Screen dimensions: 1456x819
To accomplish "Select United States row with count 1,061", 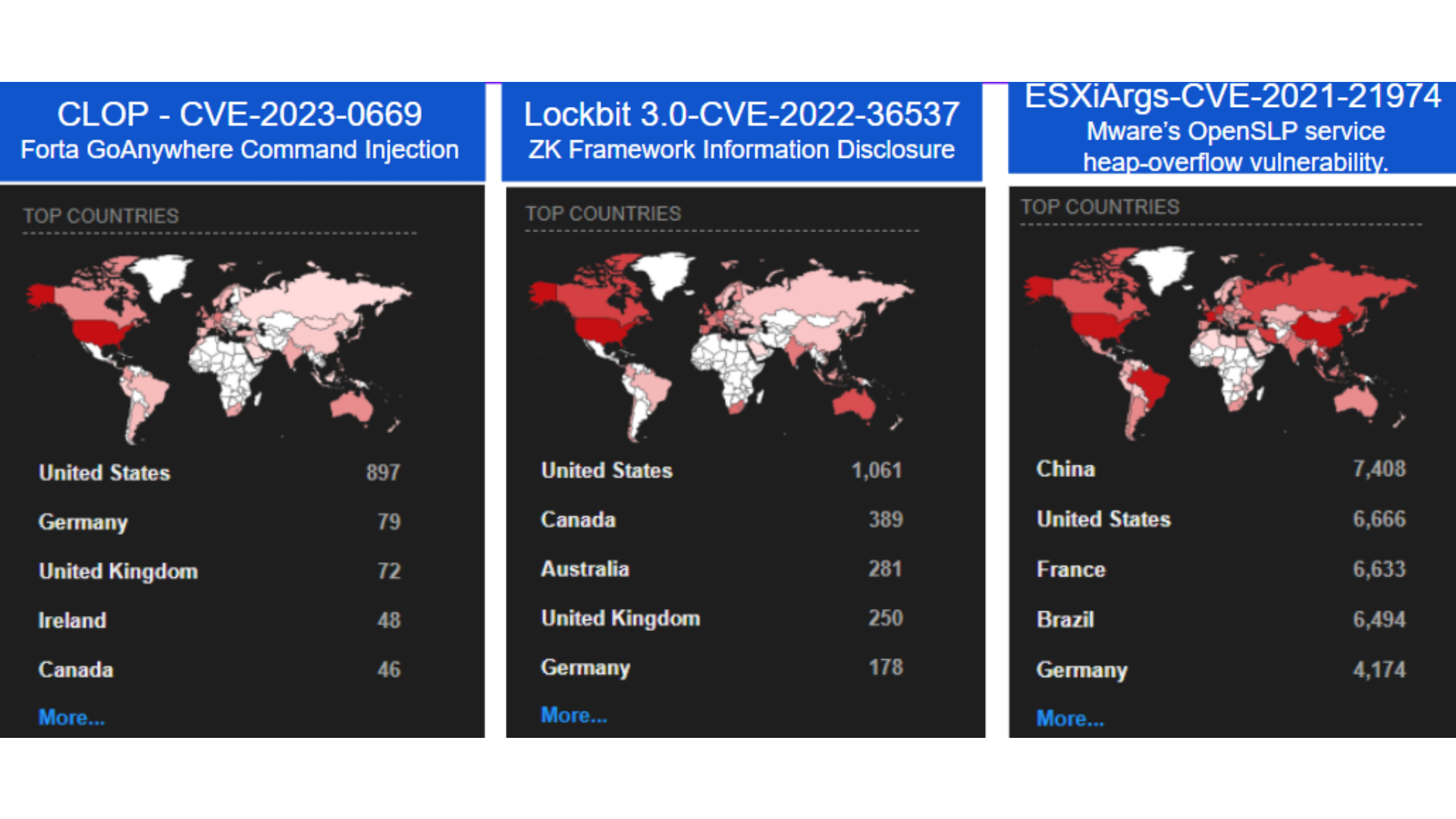I will click(722, 470).
